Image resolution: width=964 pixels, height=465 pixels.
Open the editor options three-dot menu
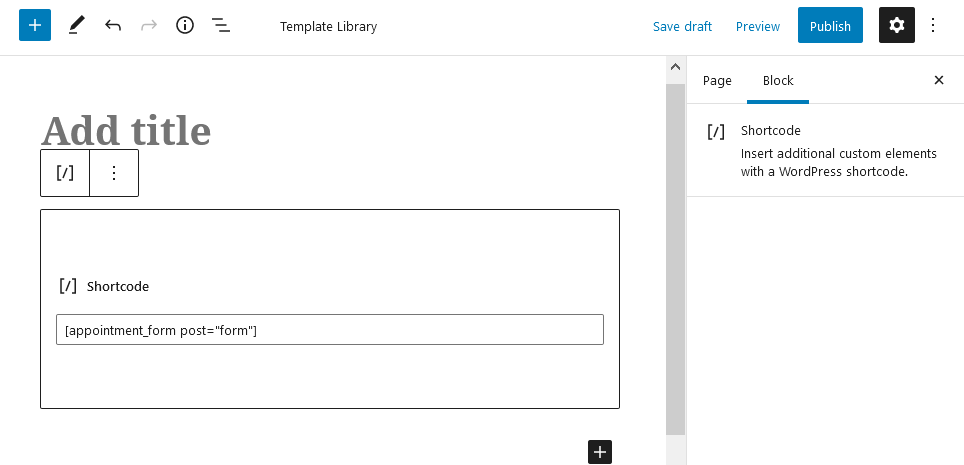pos(933,25)
